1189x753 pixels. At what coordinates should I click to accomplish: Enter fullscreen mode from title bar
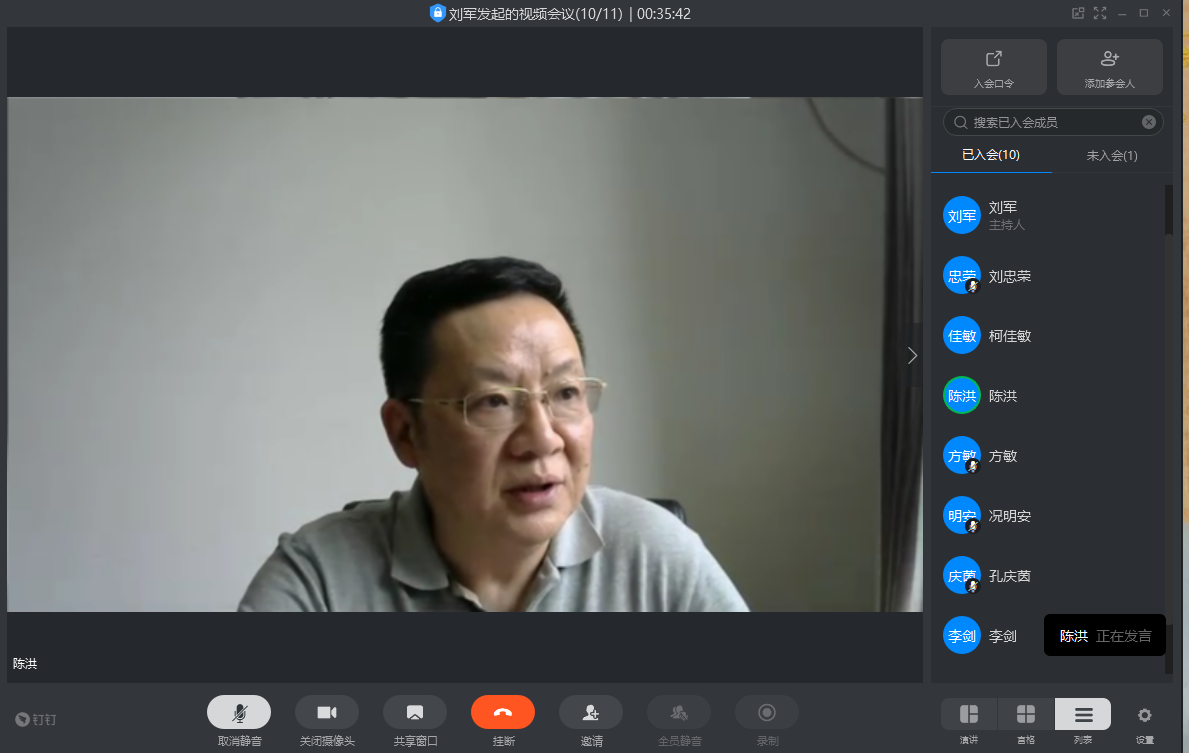click(1100, 13)
